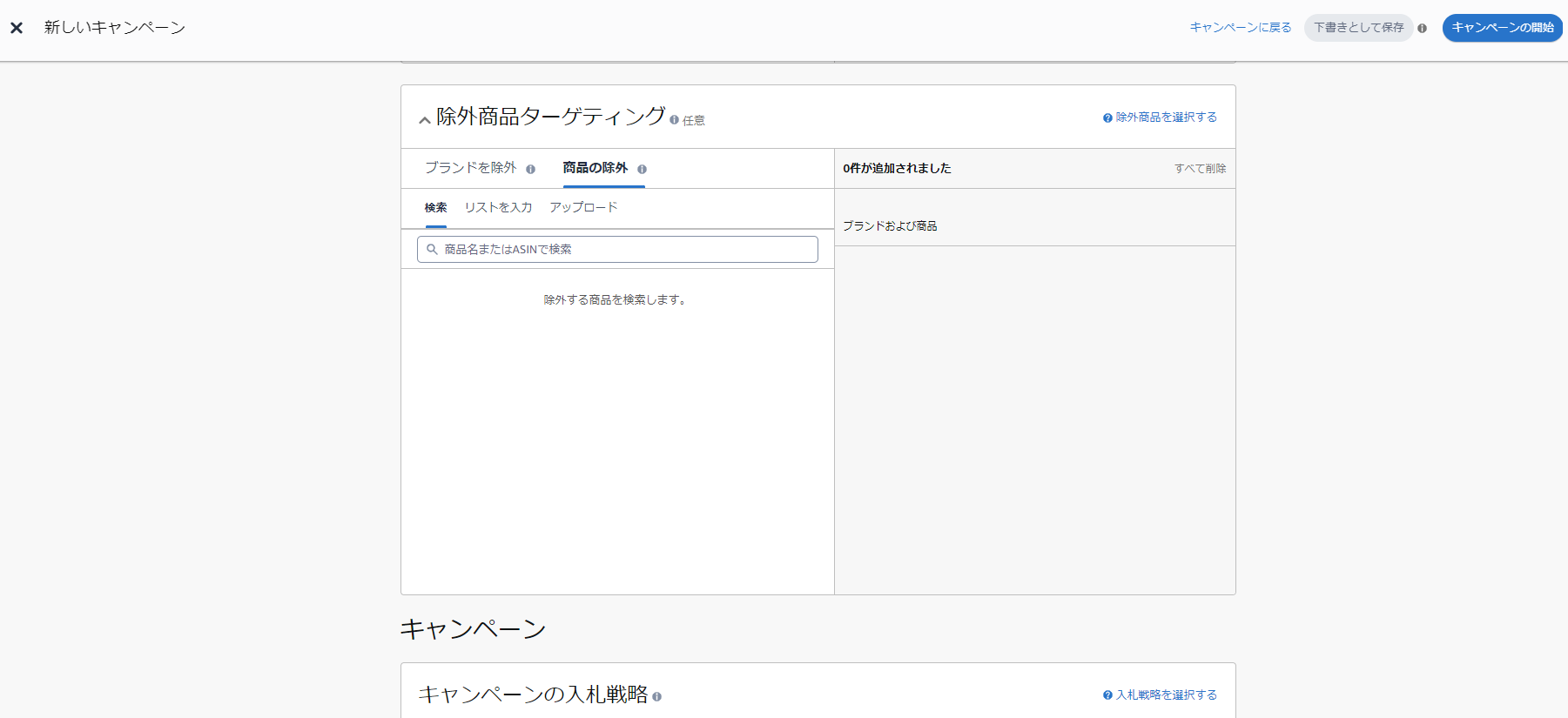Open 入札戦略を選択する help link
Viewport: 1568px width, 718px height.
[1167, 695]
